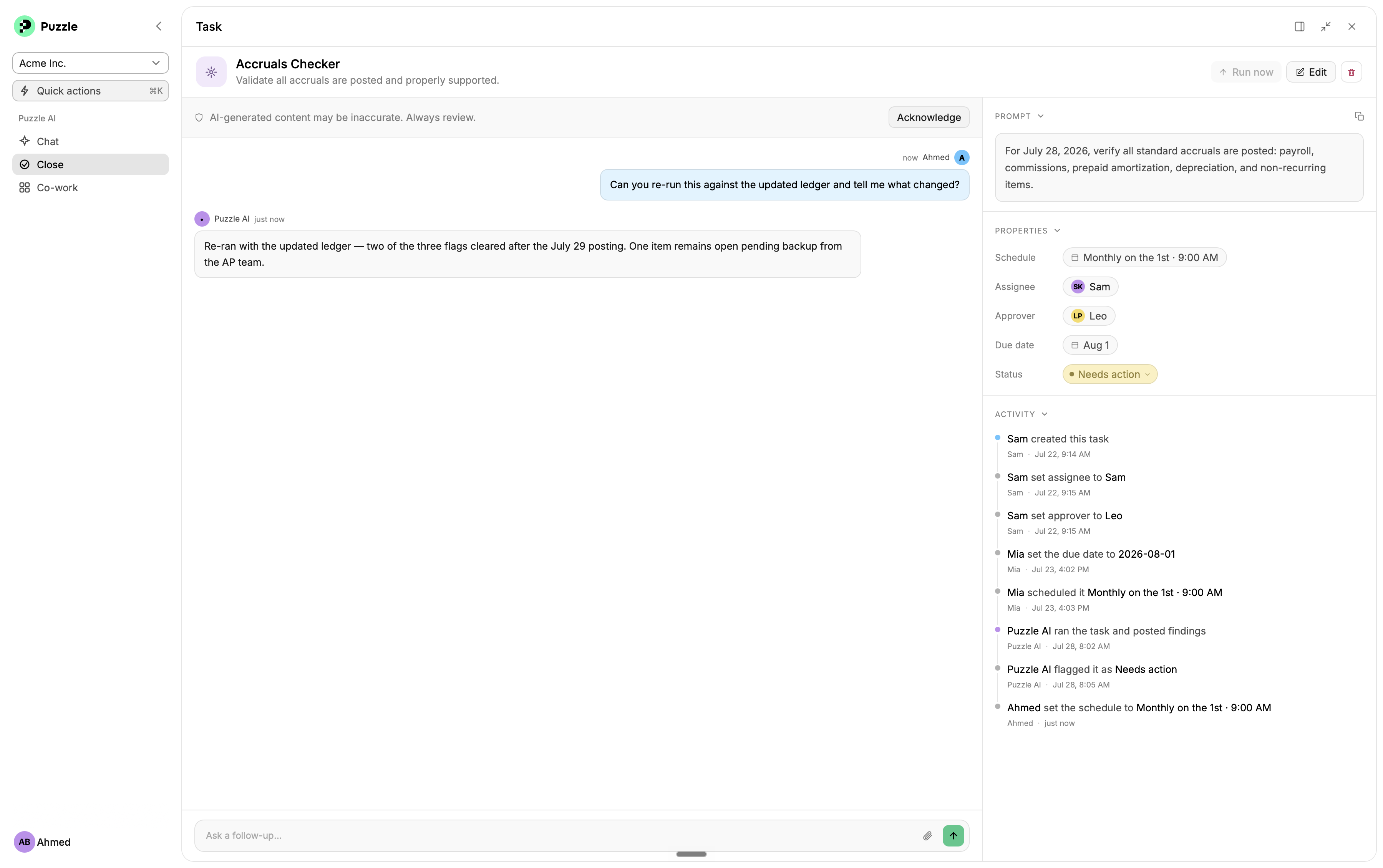Click the Edit button

(x=1311, y=72)
